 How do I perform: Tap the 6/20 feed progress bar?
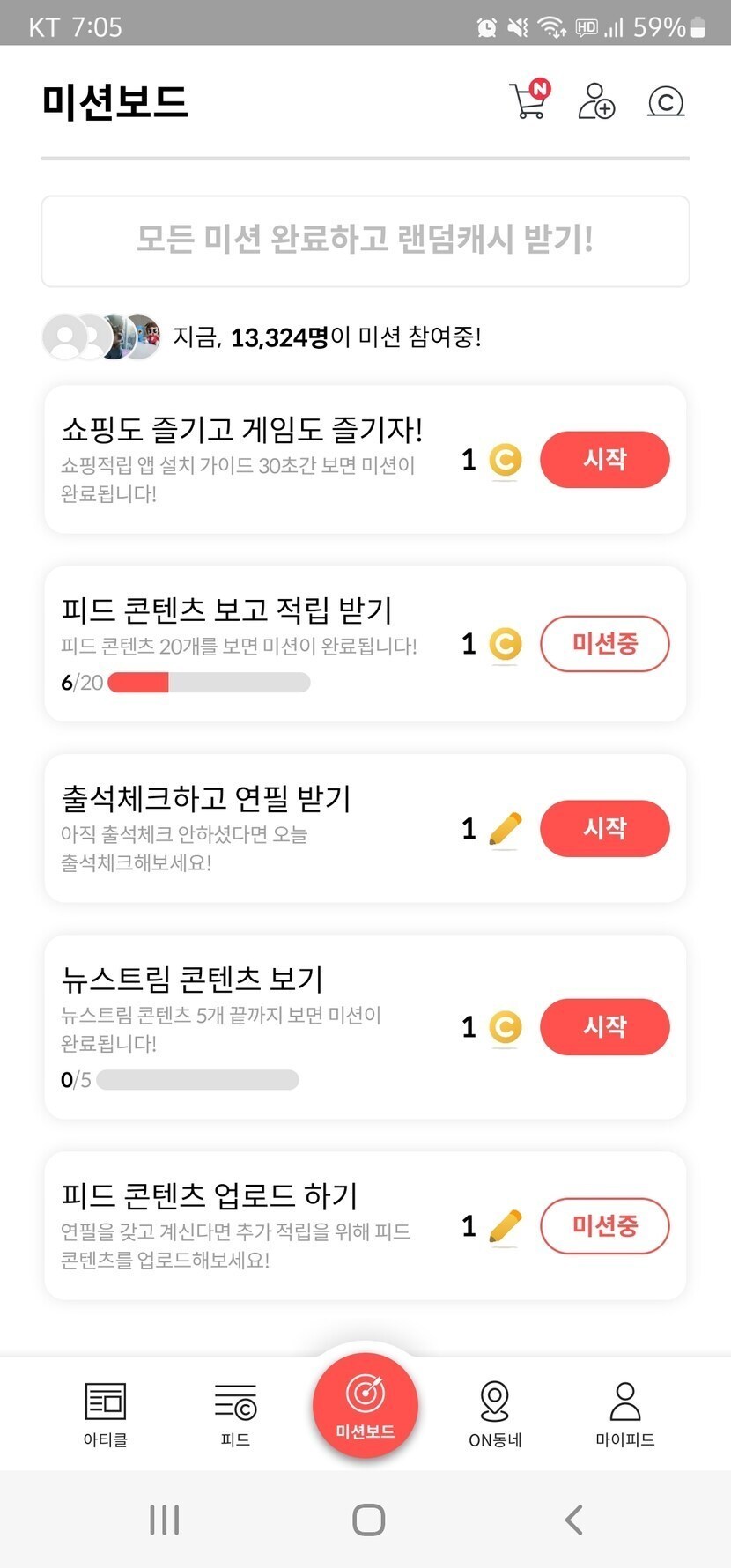point(209,683)
